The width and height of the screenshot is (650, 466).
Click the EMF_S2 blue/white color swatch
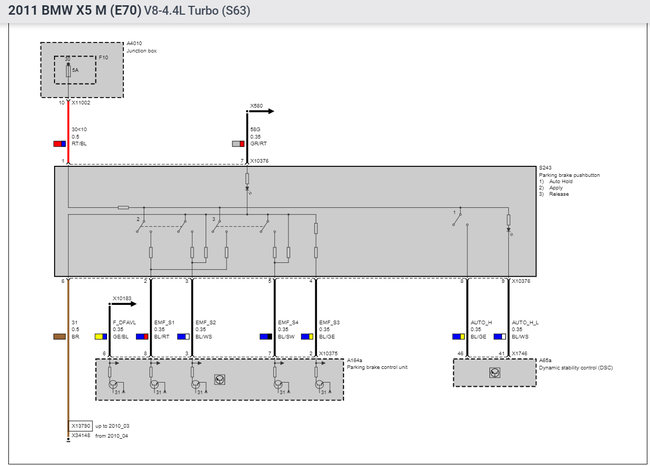pyautogui.click(x=183, y=337)
